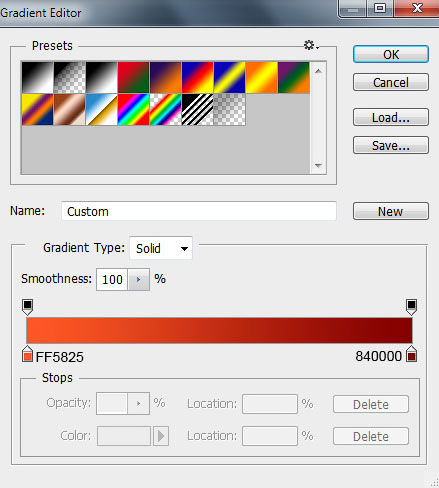The width and height of the screenshot is (439, 488).
Task: Click the color stop Location field
Action: click(270, 436)
